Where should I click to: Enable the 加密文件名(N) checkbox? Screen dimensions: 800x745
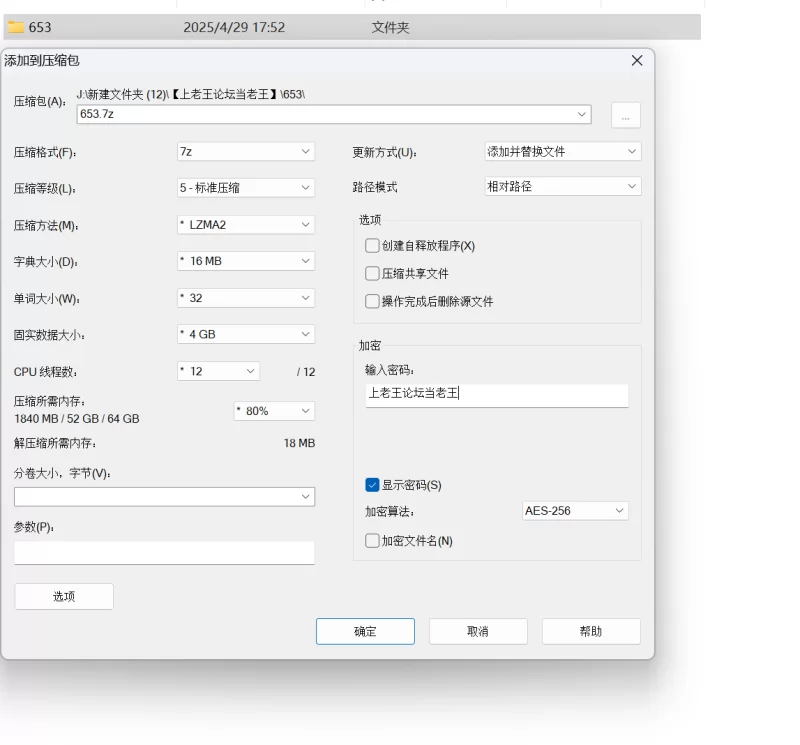click(x=372, y=540)
